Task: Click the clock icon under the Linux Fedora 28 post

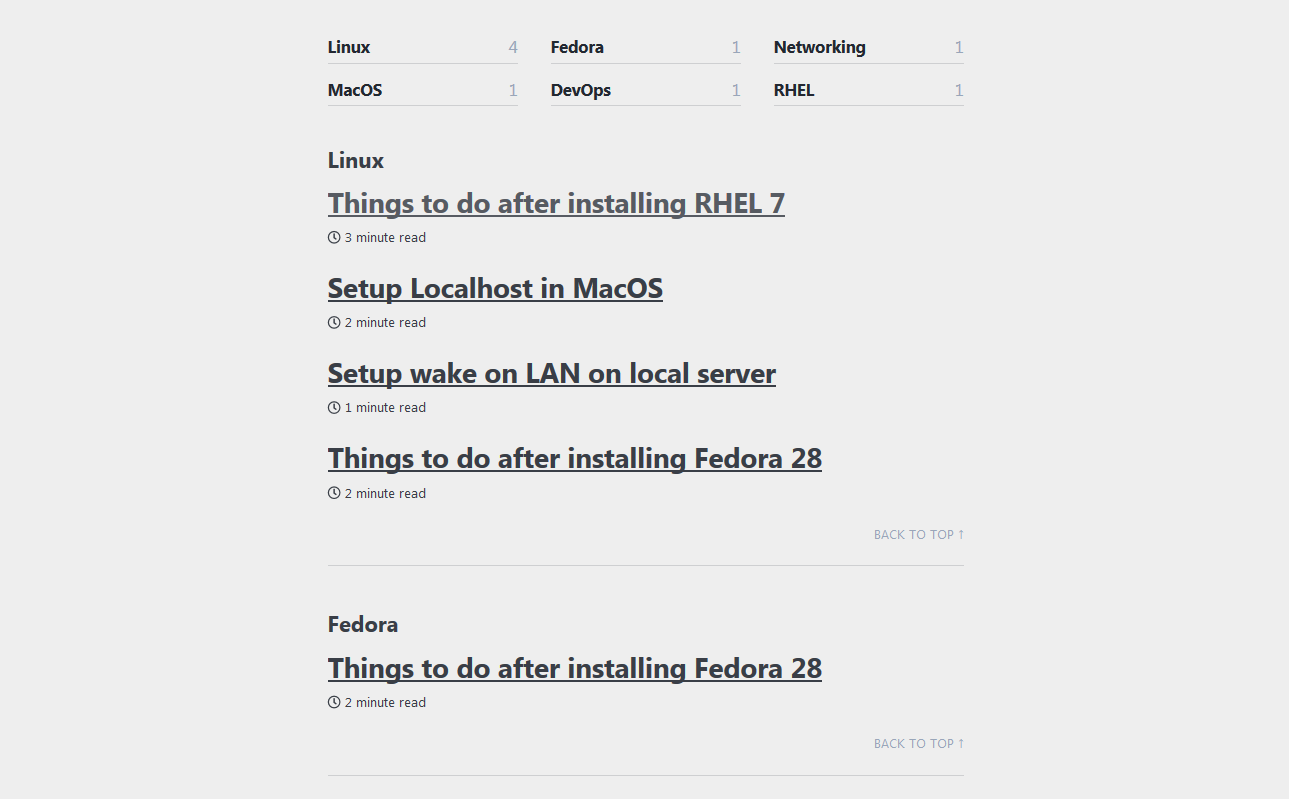Action: pos(333,493)
